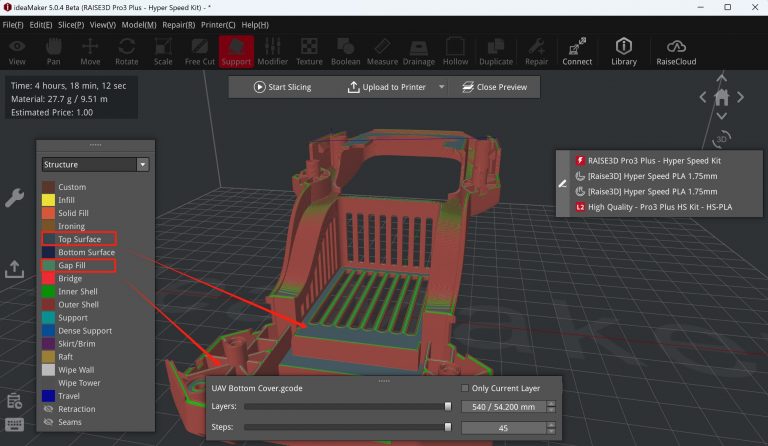
Task: Open the Slice(P) menu
Action: 70,24
